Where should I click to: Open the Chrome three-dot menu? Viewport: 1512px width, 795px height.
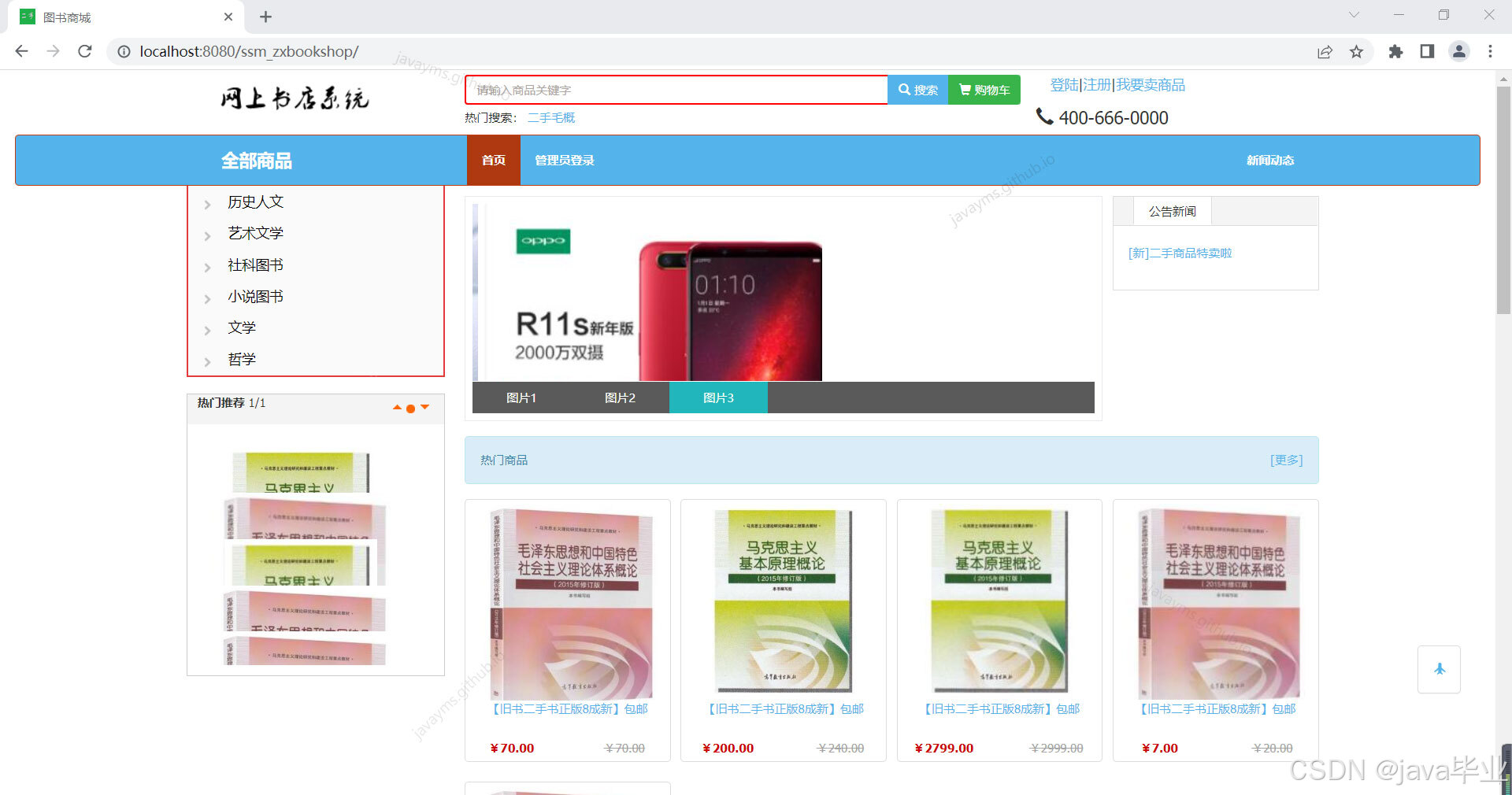tap(1490, 52)
